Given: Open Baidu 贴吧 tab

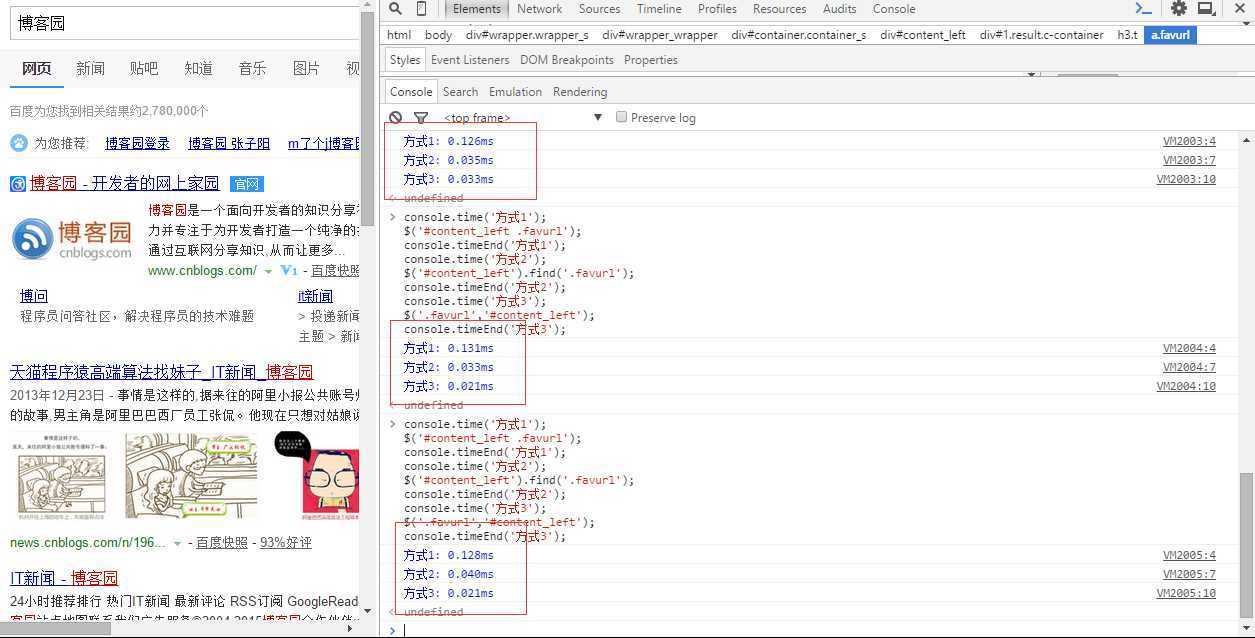Looking at the screenshot, I should coord(144,68).
